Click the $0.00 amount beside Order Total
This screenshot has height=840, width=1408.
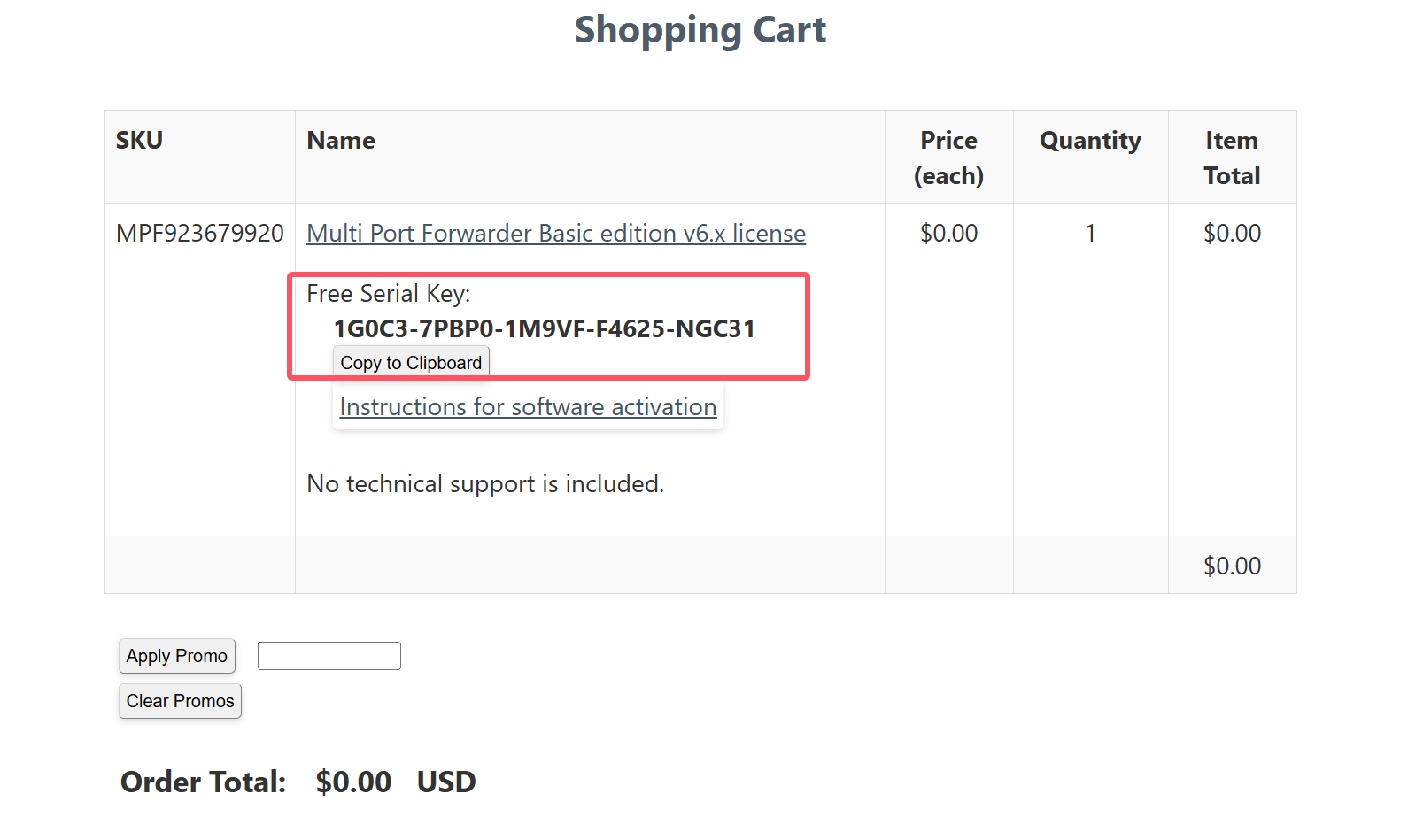pos(353,782)
